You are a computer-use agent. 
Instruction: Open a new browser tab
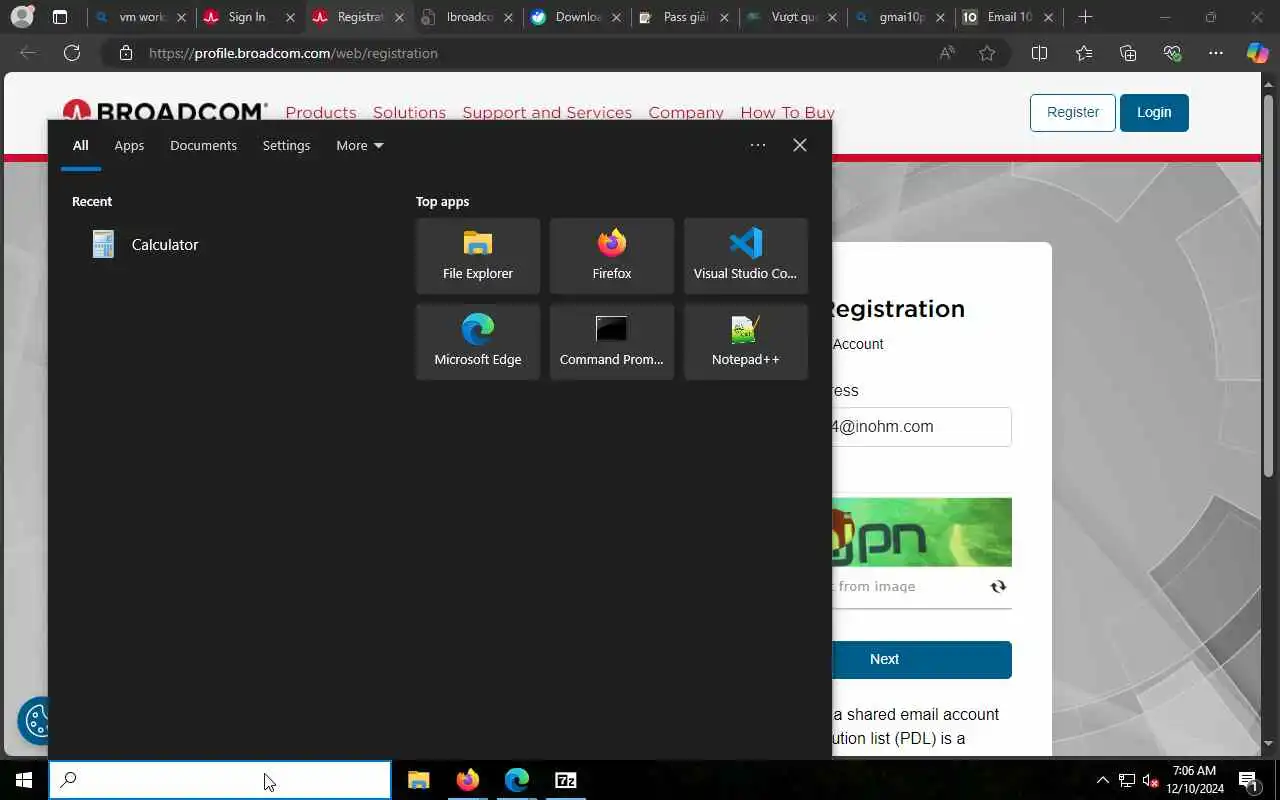1085,17
